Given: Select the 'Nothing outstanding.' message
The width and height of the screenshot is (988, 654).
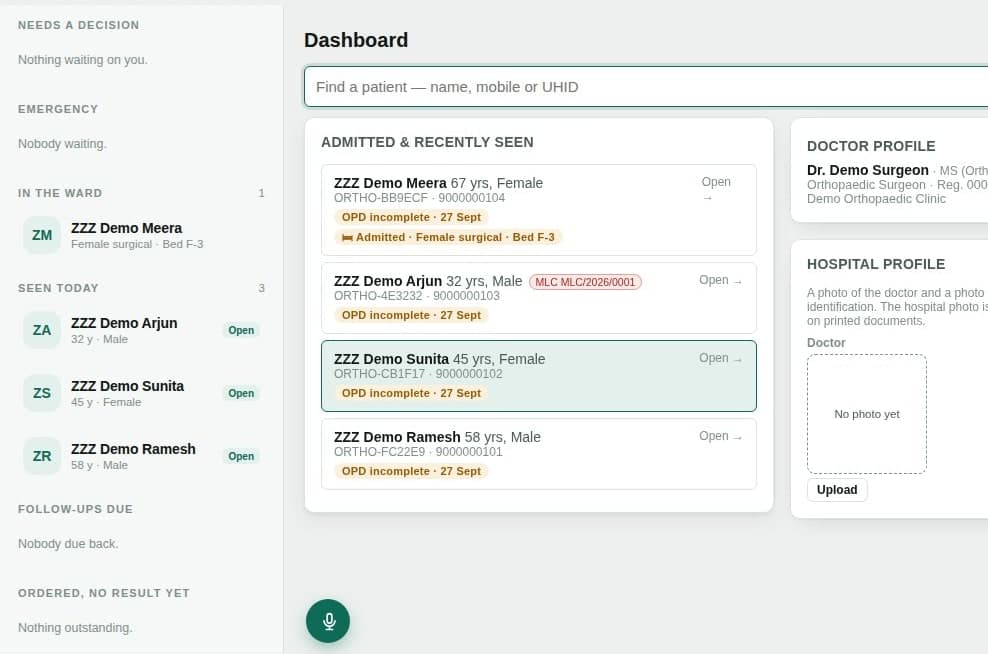Looking at the screenshot, I should (75, 628).
